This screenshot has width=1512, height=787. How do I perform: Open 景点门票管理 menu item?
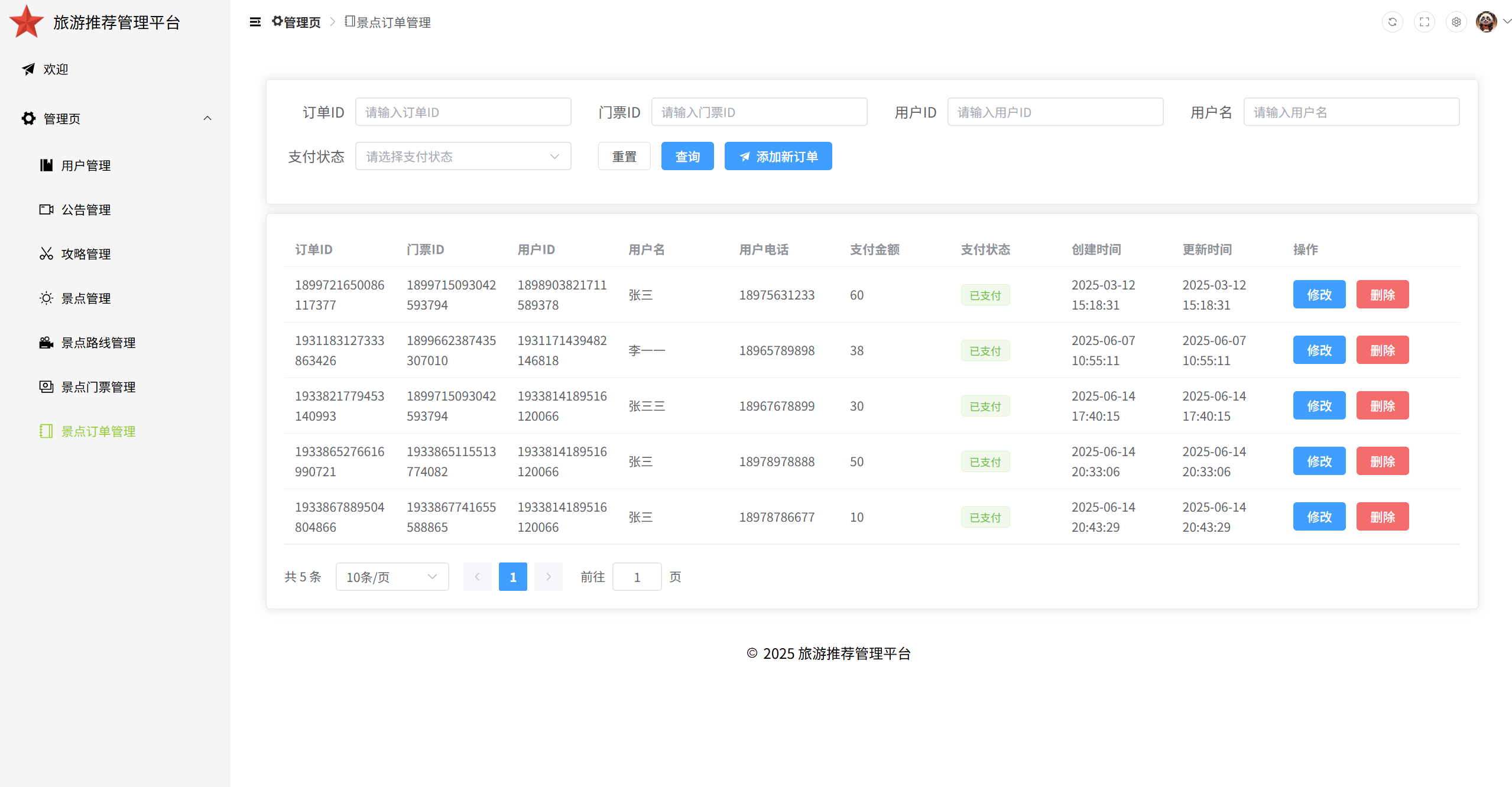tap(98, 387)
